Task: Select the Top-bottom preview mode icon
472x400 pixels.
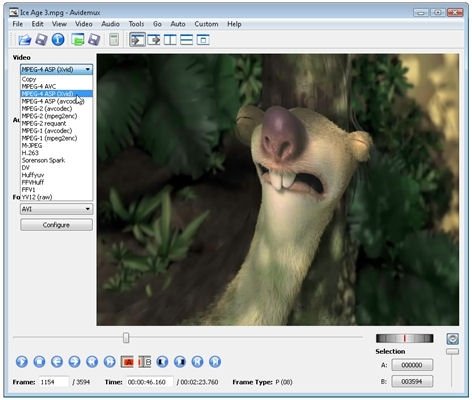Action: (186, 40)
